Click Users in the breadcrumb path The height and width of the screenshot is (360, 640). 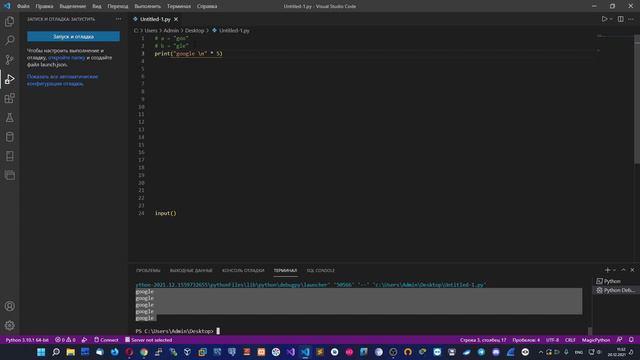click(151, 31)
